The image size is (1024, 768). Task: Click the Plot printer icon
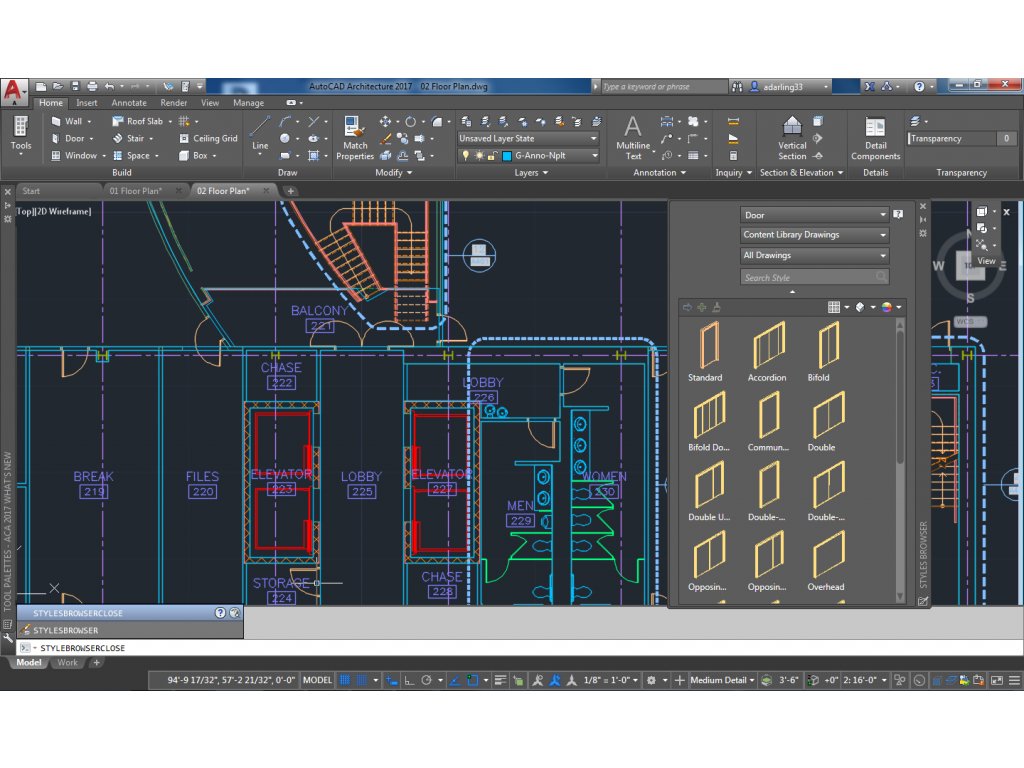pyautogui.click(x=92, y=86)
